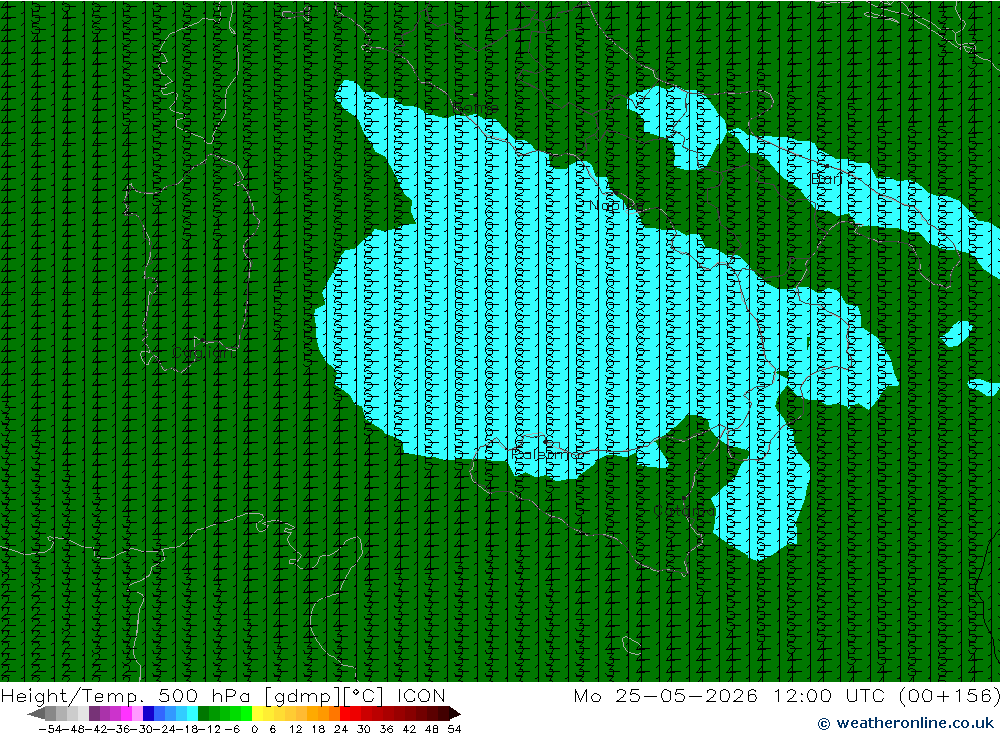Click the Cagliari city label
Screen dimensions: 1000x733
tap(203, 353)
